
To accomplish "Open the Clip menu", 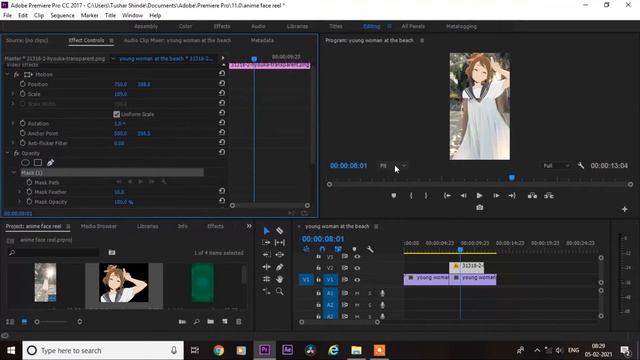I will 39,16.
